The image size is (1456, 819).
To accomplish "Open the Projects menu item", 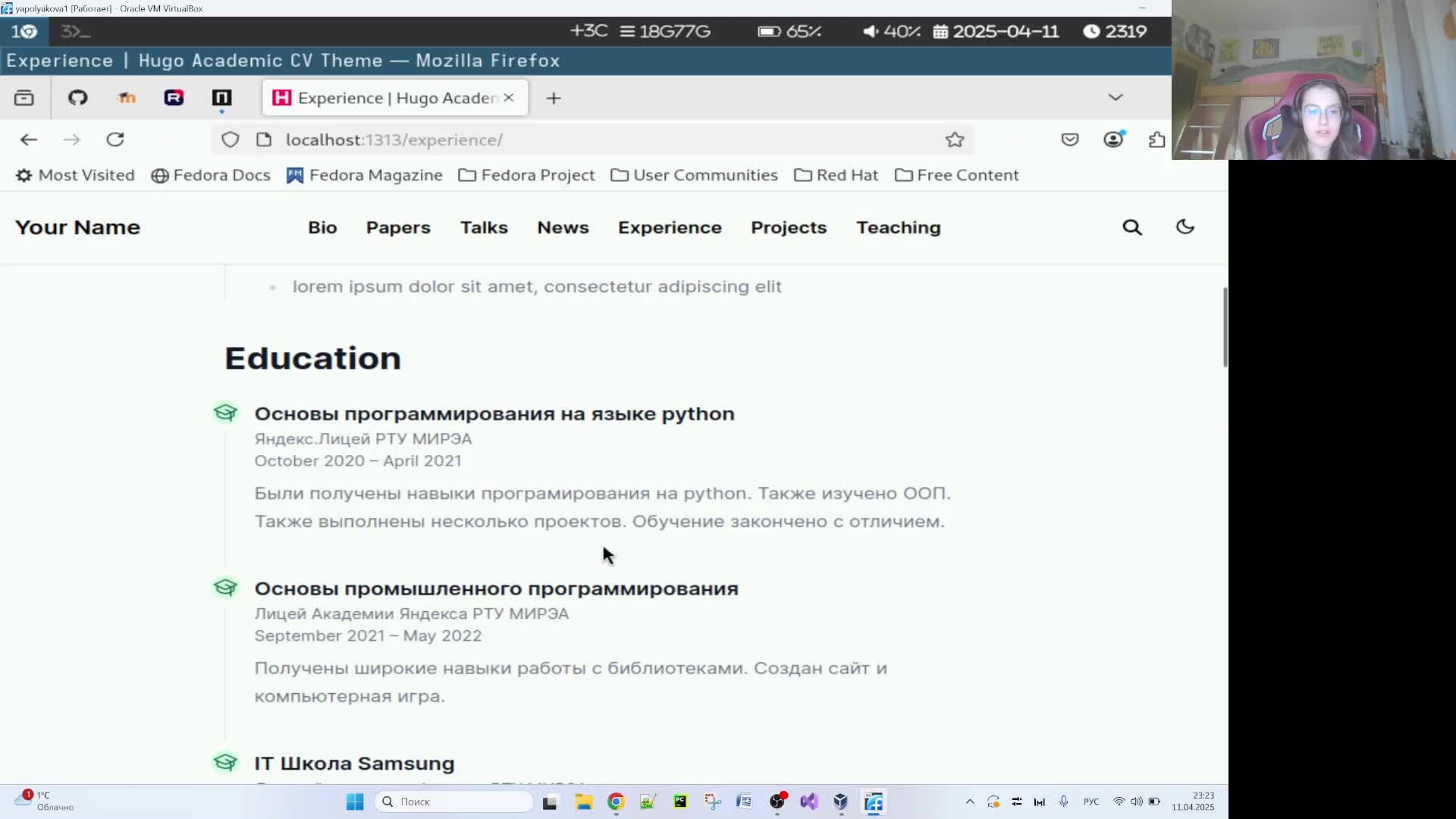I will [789, 227].
